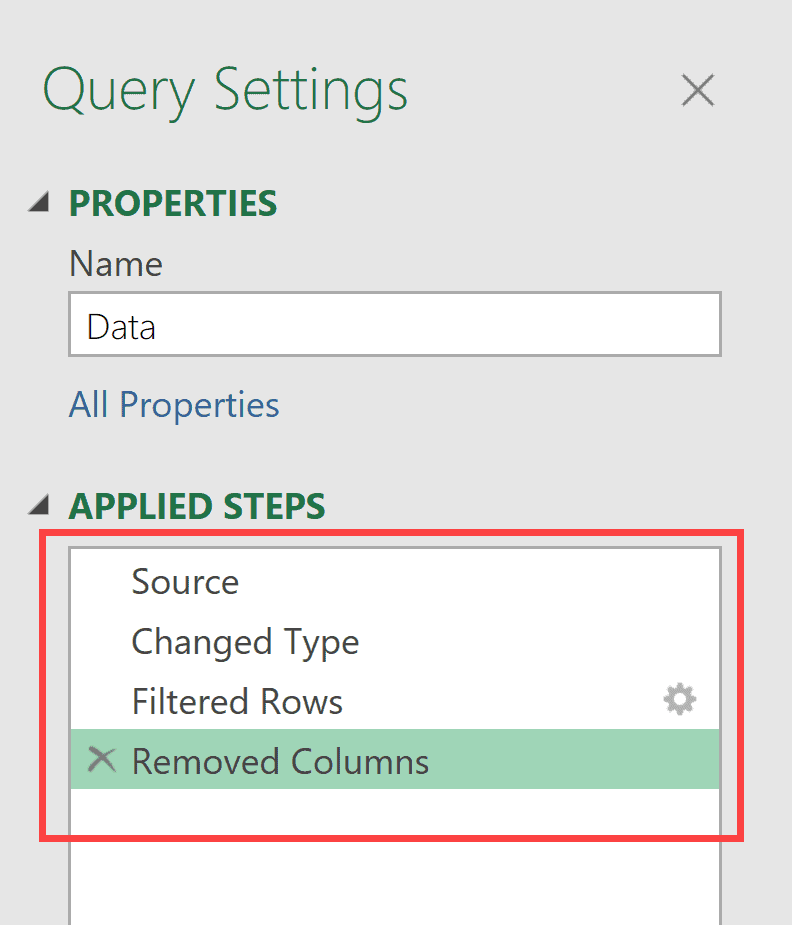
Task: Collapse the APPLIED STEPS section triangle
Action: (x=39, y=505)
